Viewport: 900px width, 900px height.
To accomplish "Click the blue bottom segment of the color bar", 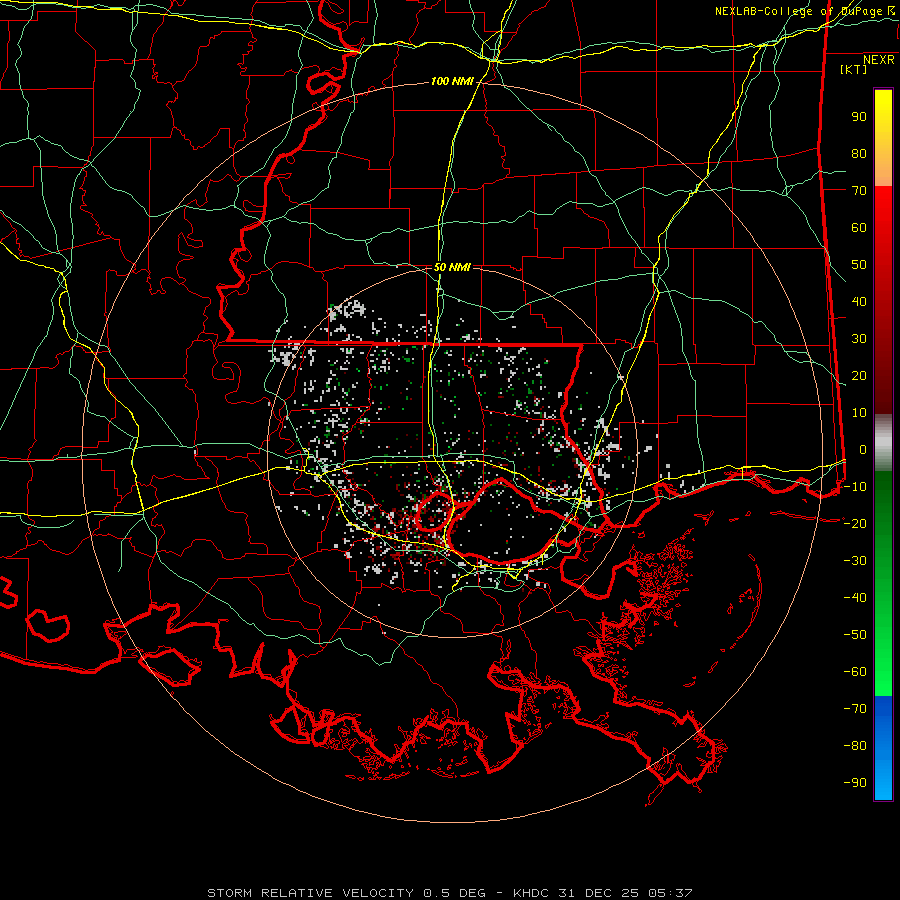I will (883, 748).
